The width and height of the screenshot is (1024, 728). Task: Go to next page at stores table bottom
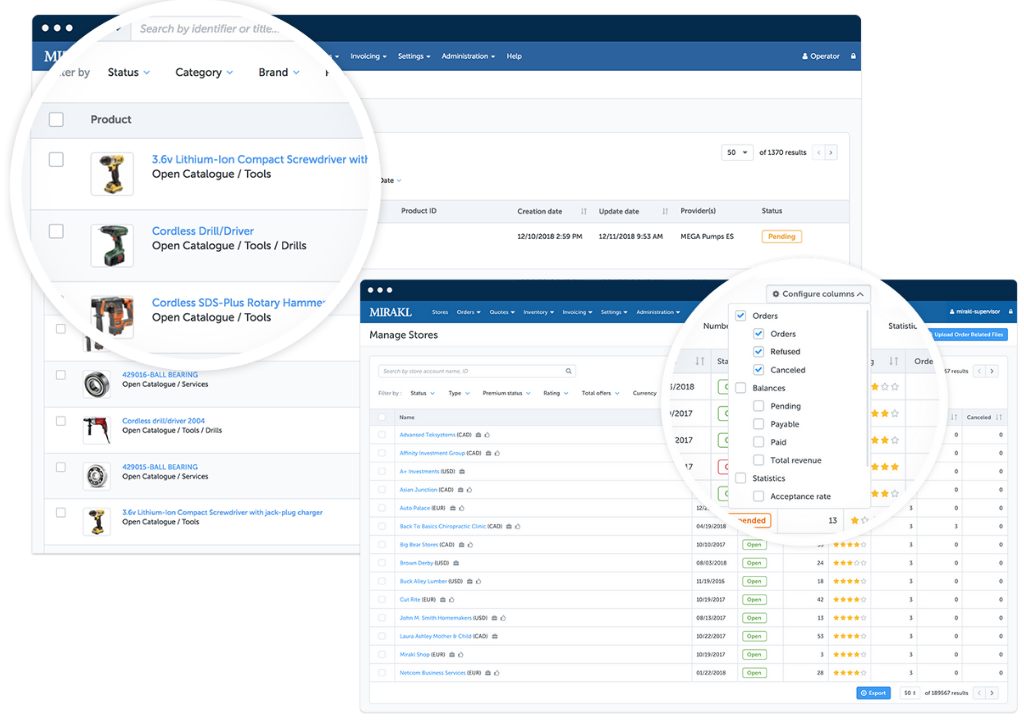tap(992, 693)
